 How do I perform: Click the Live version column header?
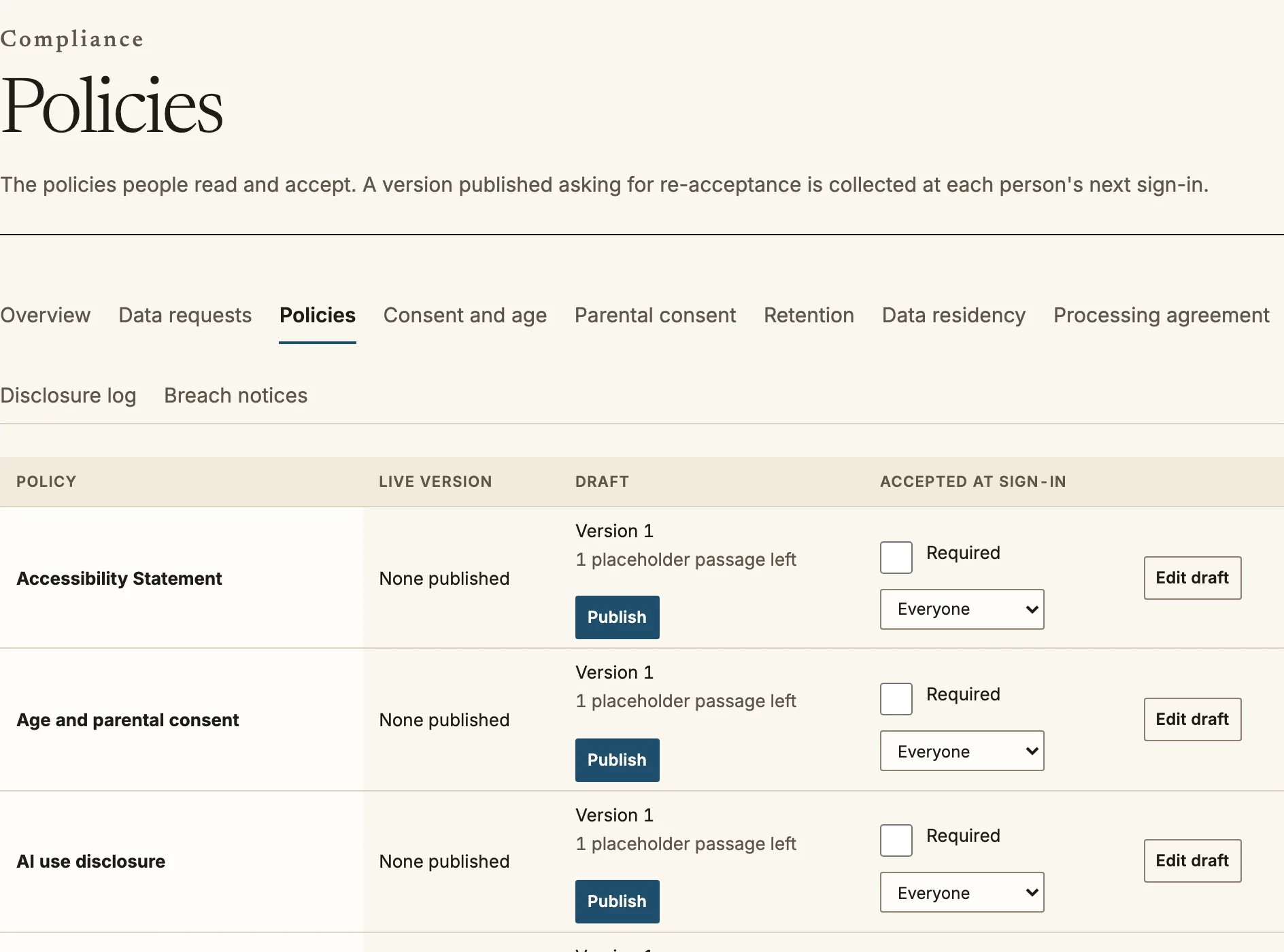click(x=435, y=481)
